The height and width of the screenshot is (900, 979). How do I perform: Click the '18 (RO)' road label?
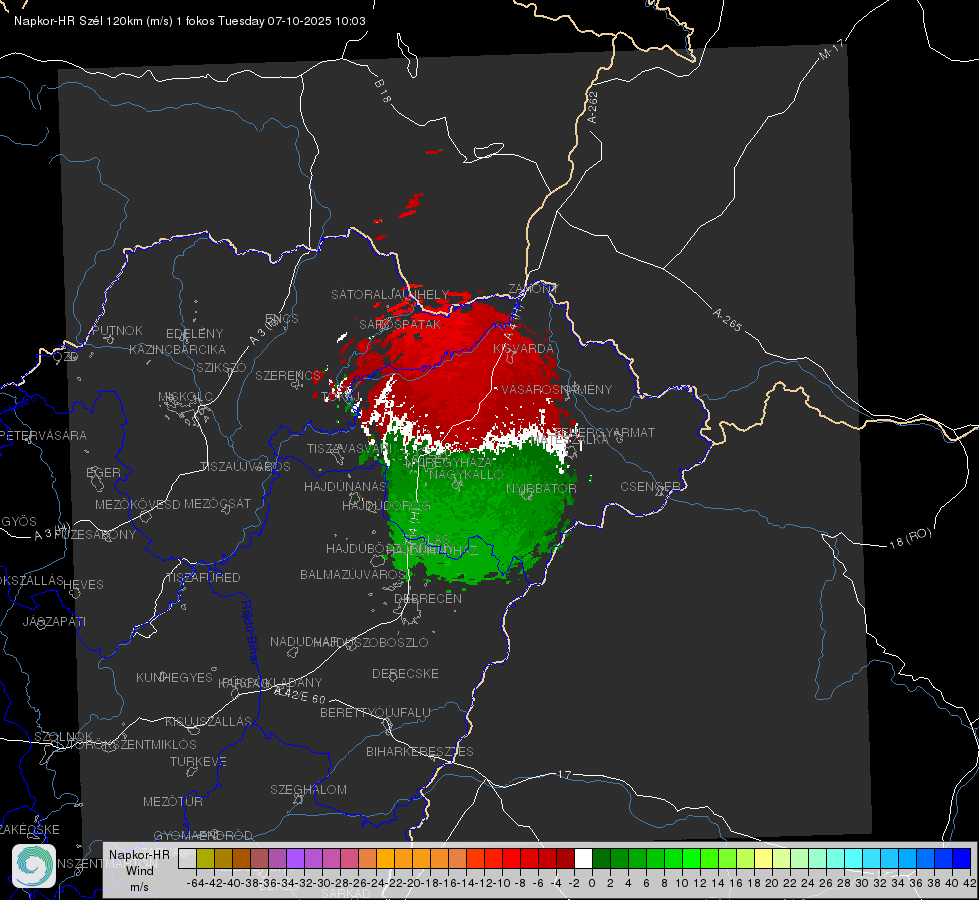pos(910,538)
